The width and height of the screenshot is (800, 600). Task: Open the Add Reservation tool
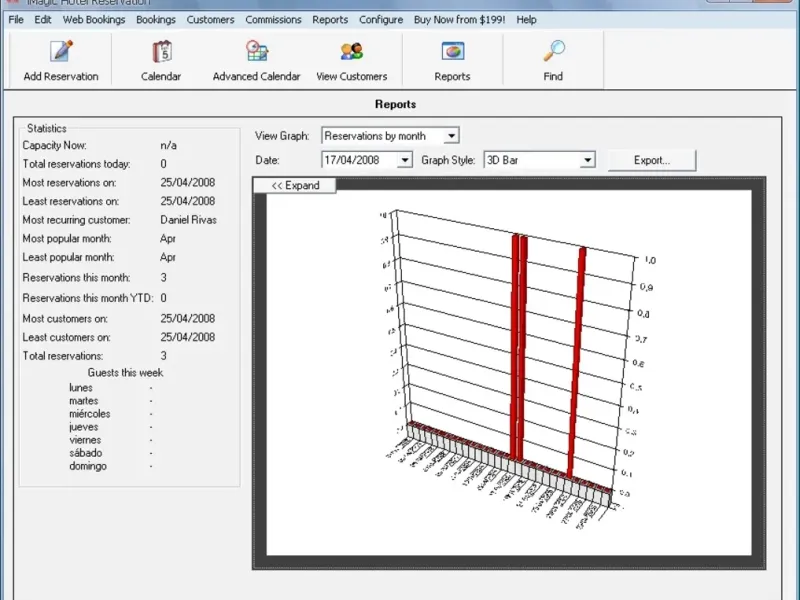click(61, 61)
